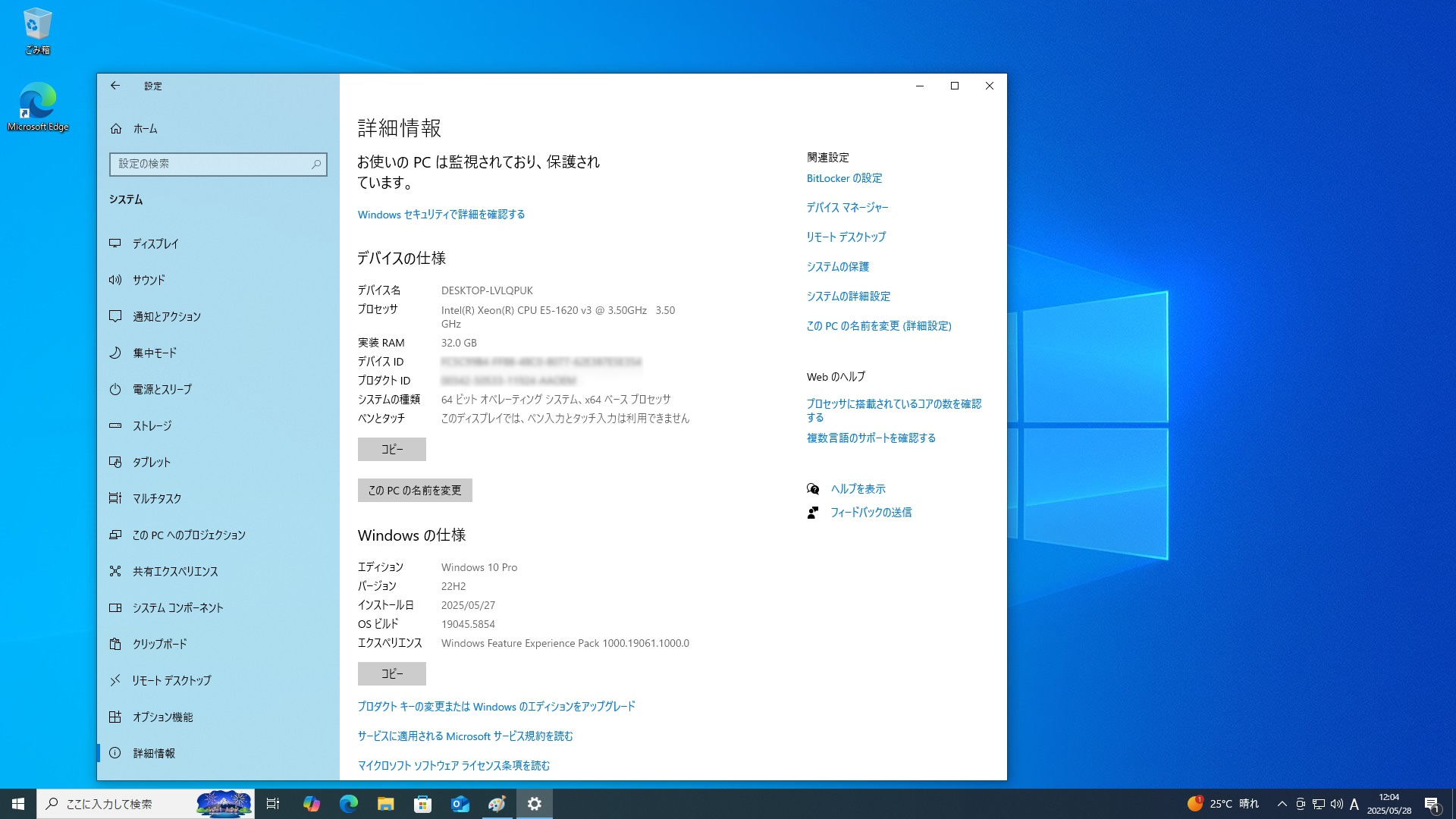Click この PC の名前を変更 button
This screenshot has width=1456, height=819.
pyautogui.click(x=415, y=491)
